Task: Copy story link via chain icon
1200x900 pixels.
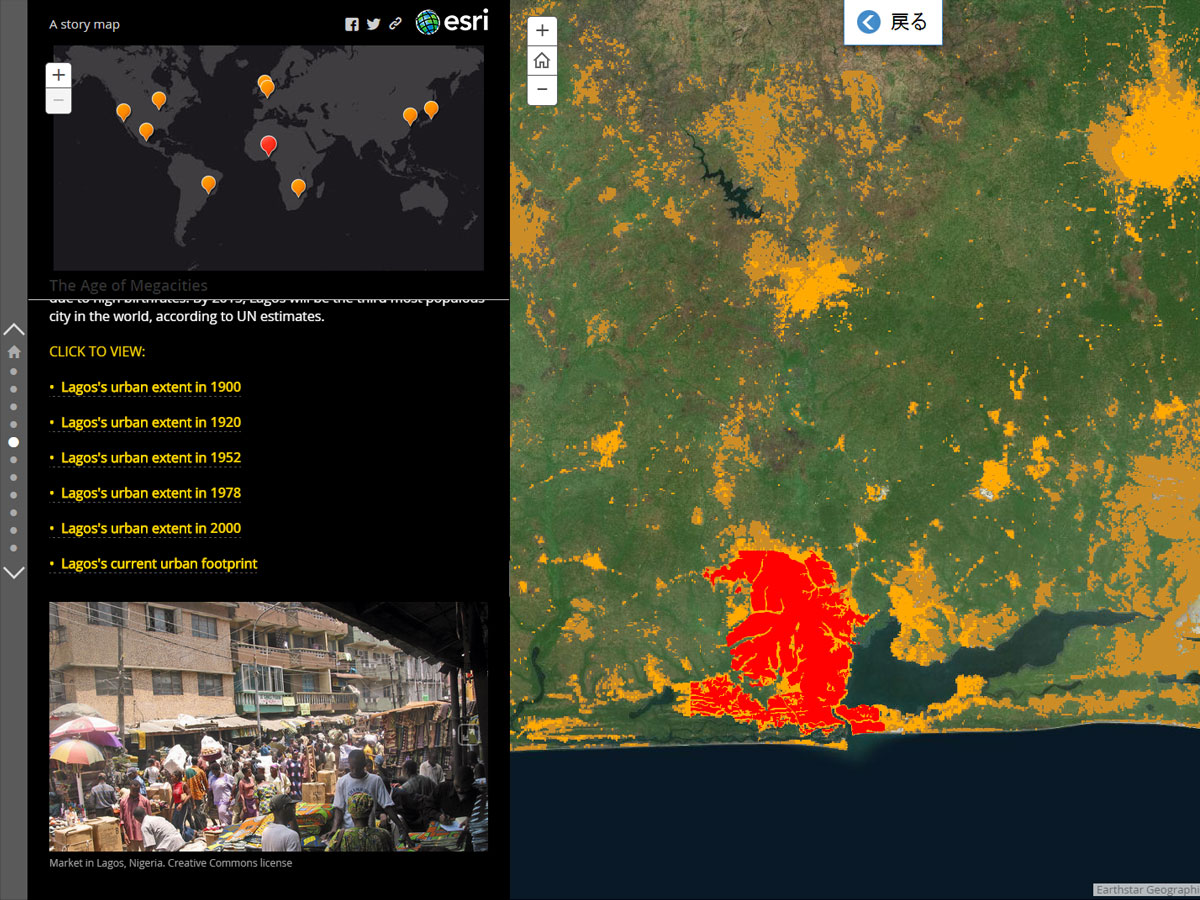Action: tap(395, 24)
